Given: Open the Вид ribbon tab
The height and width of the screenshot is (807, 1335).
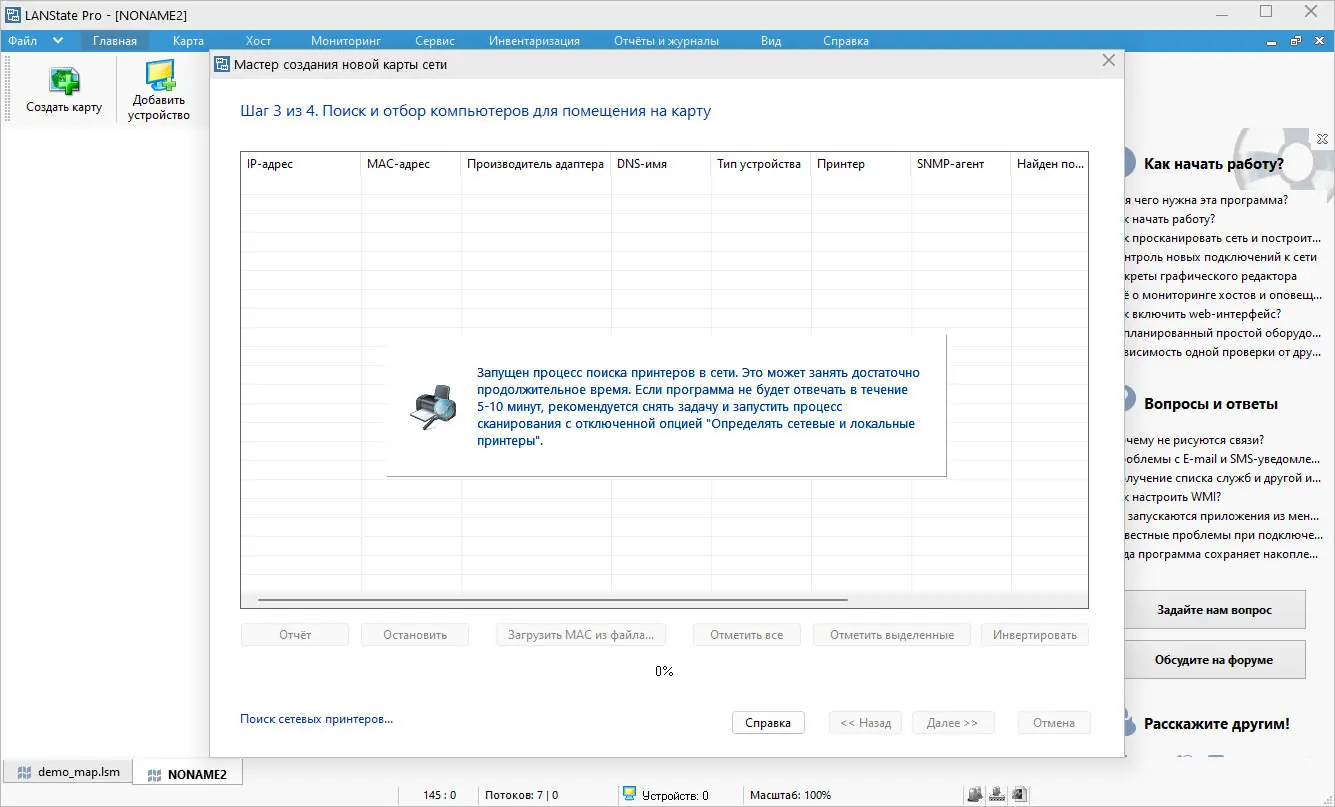Looking at the screenshot, I should coord(771,41).
